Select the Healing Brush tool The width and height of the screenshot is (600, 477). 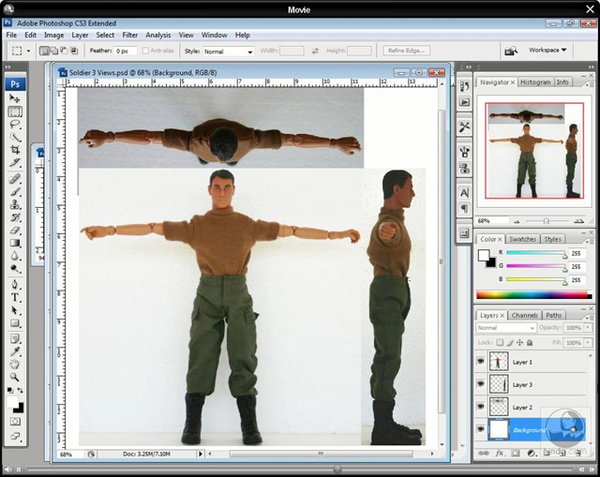tap(15, 179)
